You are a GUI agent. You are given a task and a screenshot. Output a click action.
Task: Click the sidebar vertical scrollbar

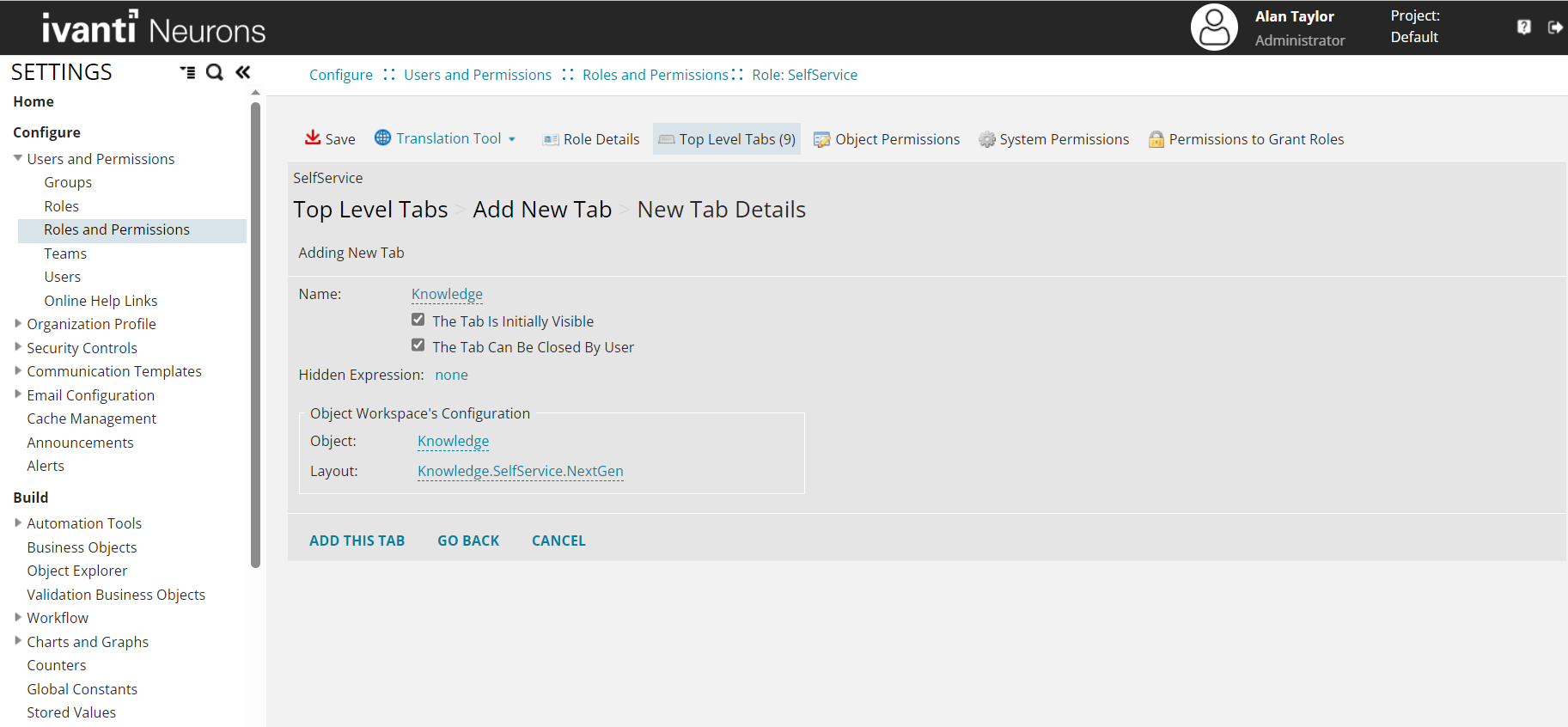pyautogui.click(x=255, y=335)
